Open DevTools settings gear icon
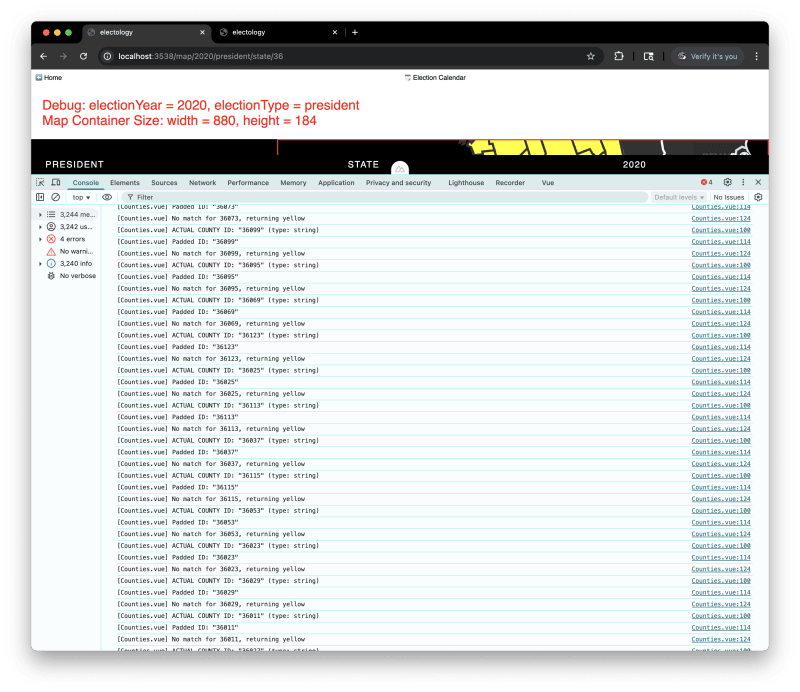 click(x=726, y=182)
